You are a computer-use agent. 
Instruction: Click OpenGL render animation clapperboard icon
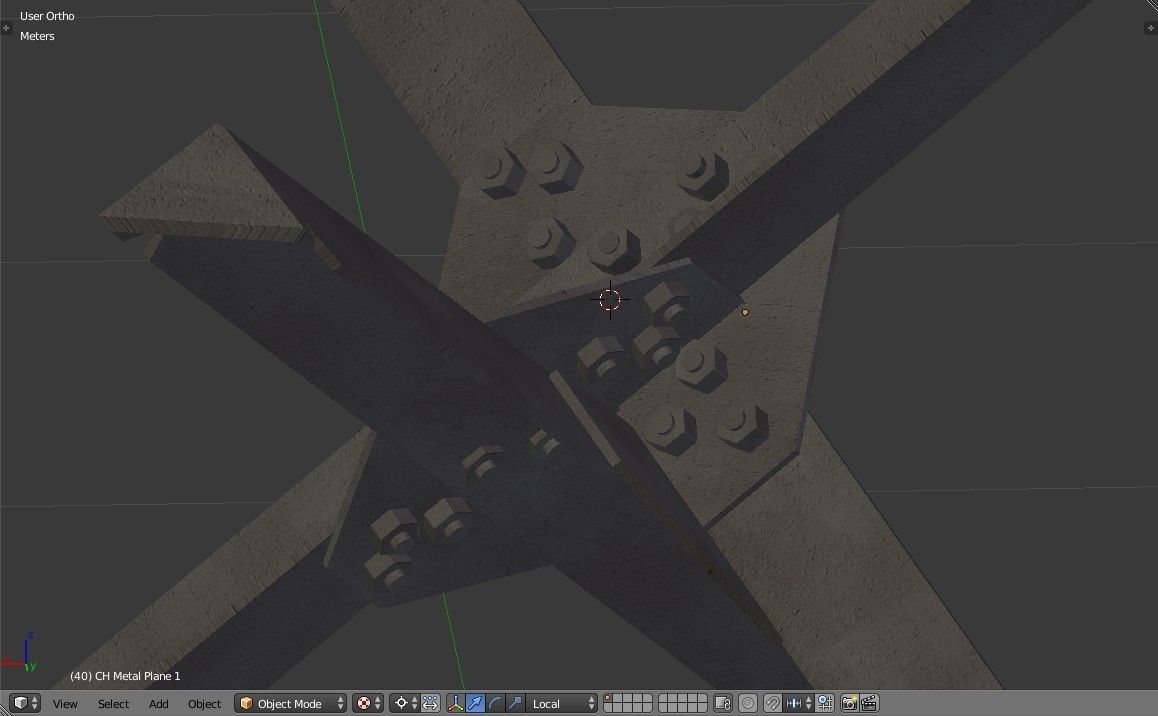868,703
